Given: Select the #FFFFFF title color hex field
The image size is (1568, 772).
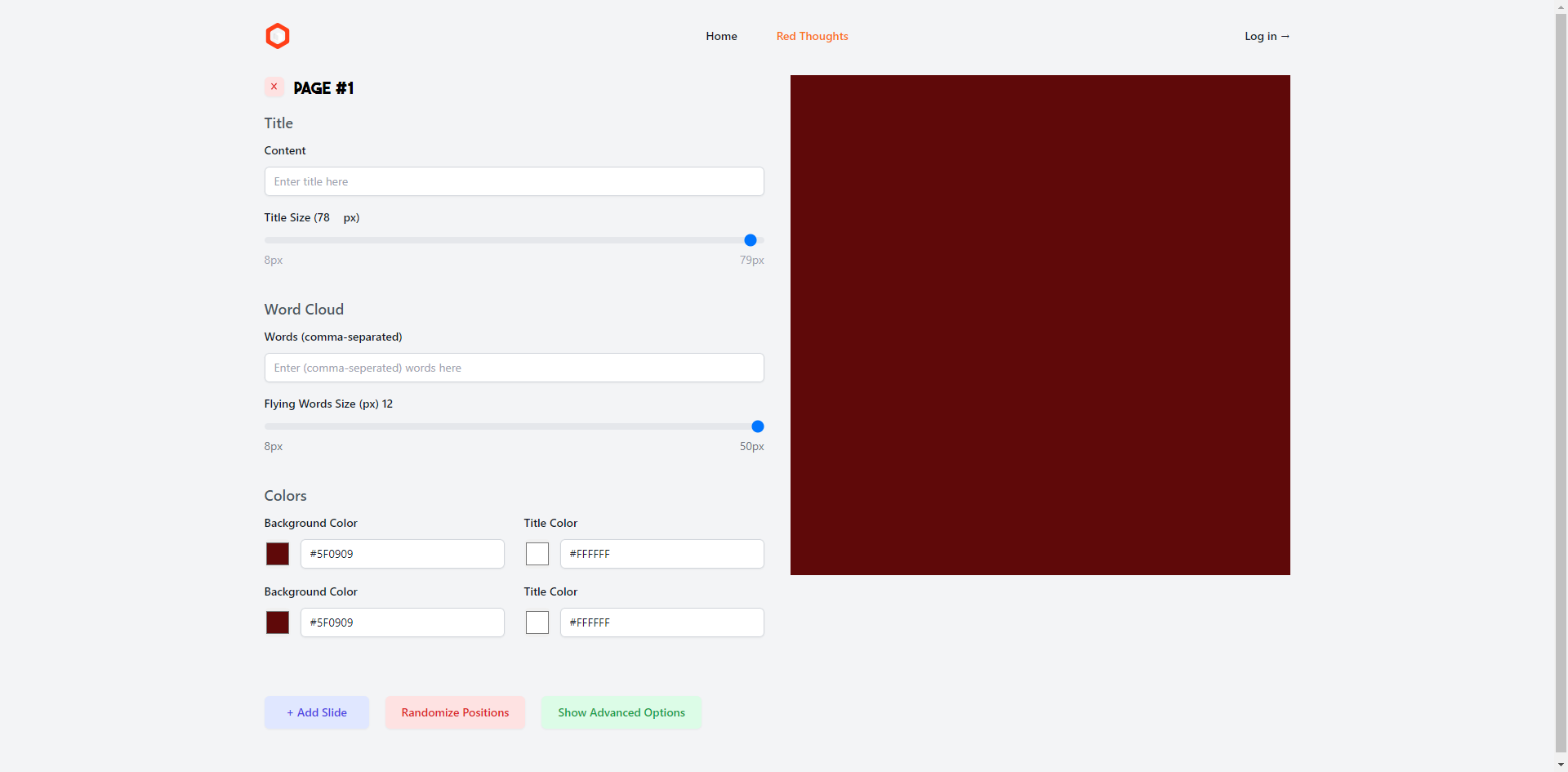Looking at the screenshot, I should pyautogui.click(x=661, y=553).
